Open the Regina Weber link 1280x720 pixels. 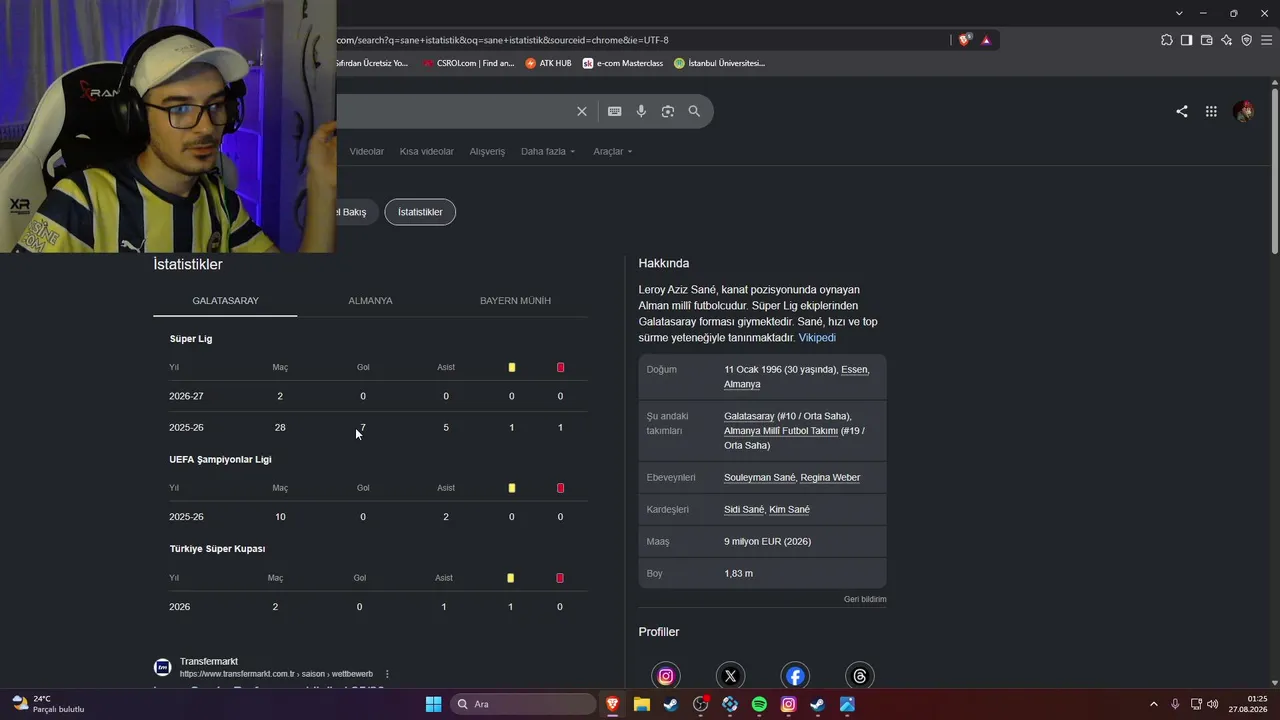830,478
